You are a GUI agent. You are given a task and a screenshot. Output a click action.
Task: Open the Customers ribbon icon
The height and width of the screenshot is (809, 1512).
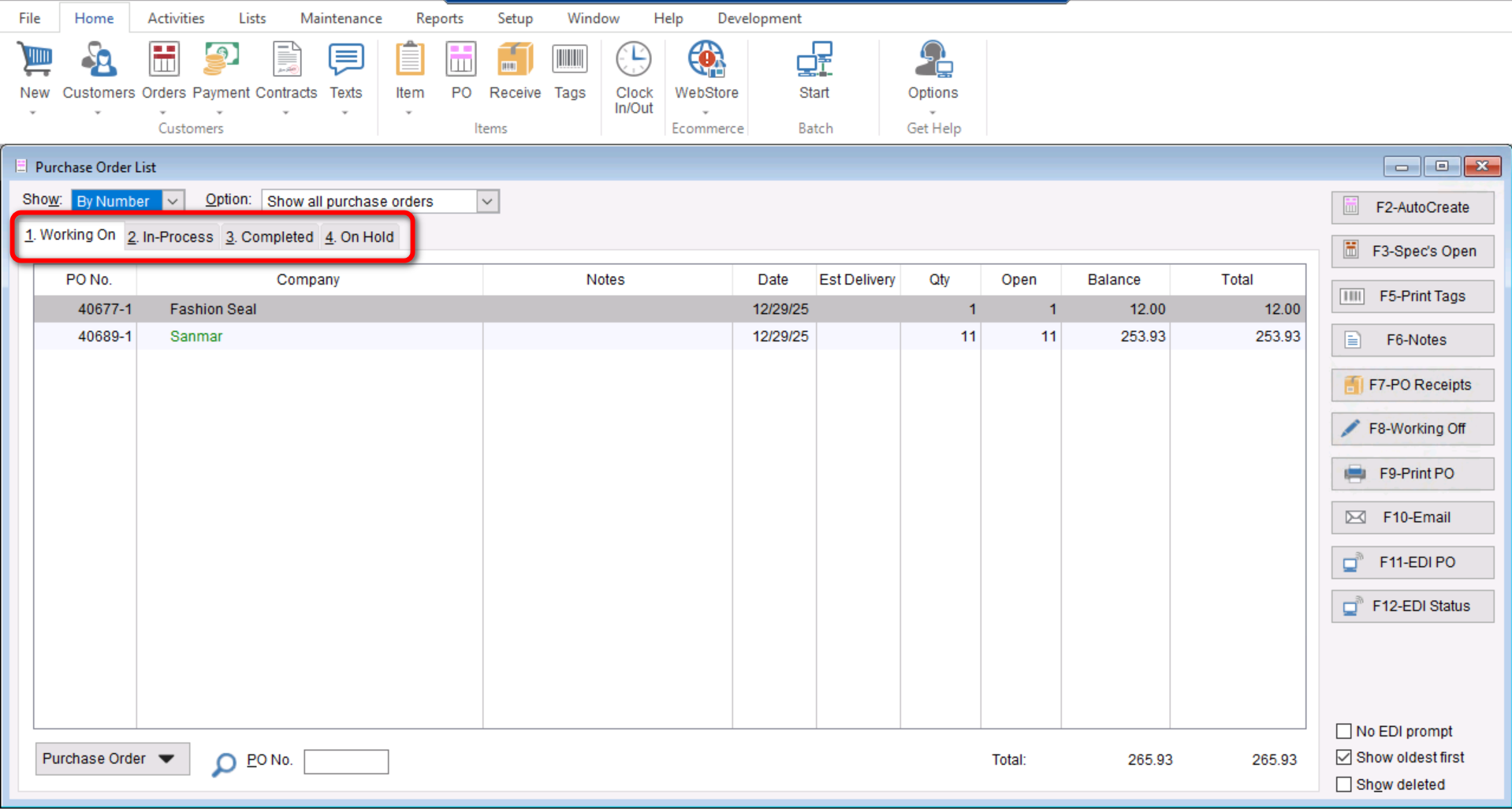pyautogui.click(x=98, y=61)
